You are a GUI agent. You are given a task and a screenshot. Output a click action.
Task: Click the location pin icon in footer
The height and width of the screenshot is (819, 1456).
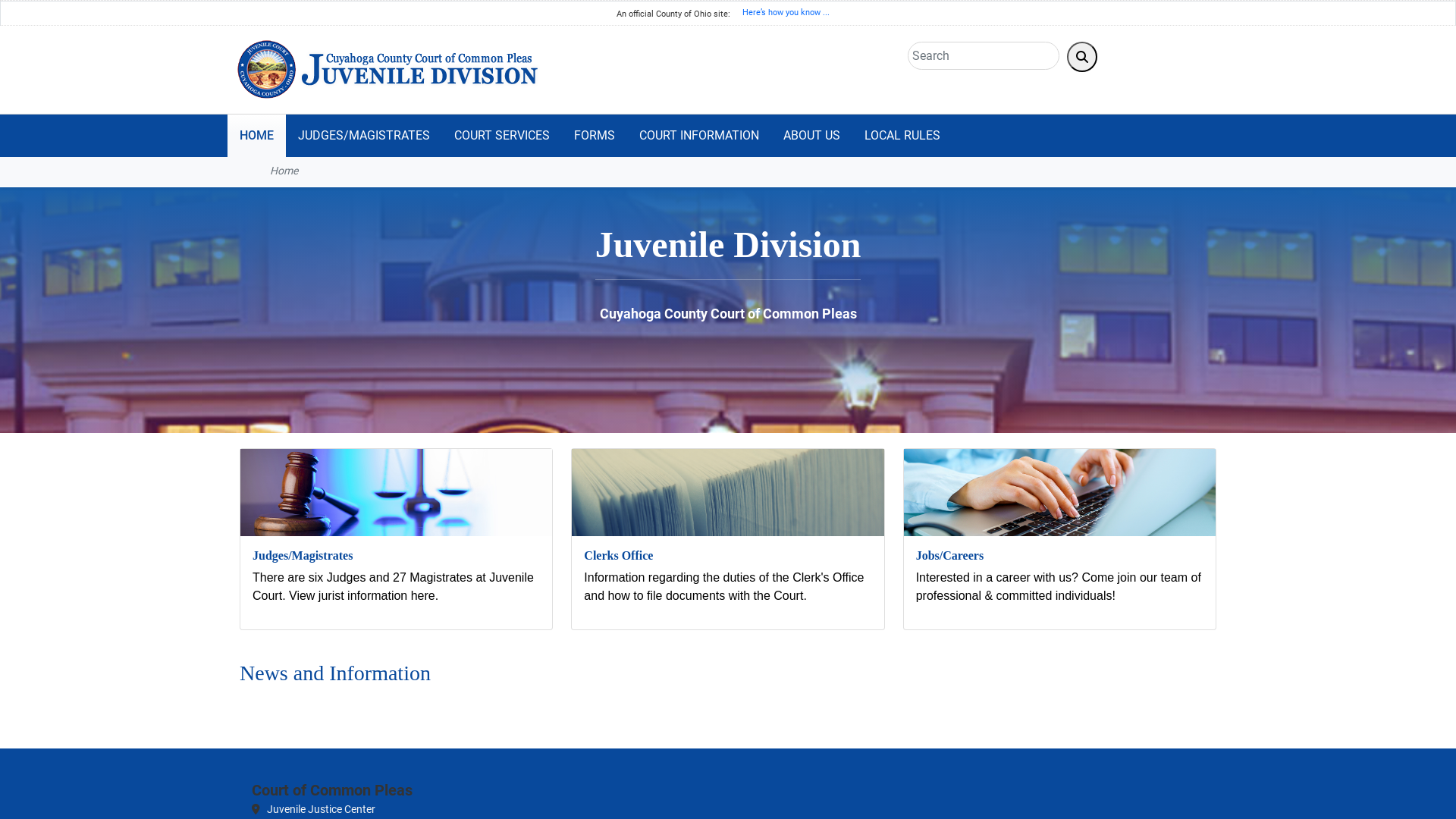(256, 809)
